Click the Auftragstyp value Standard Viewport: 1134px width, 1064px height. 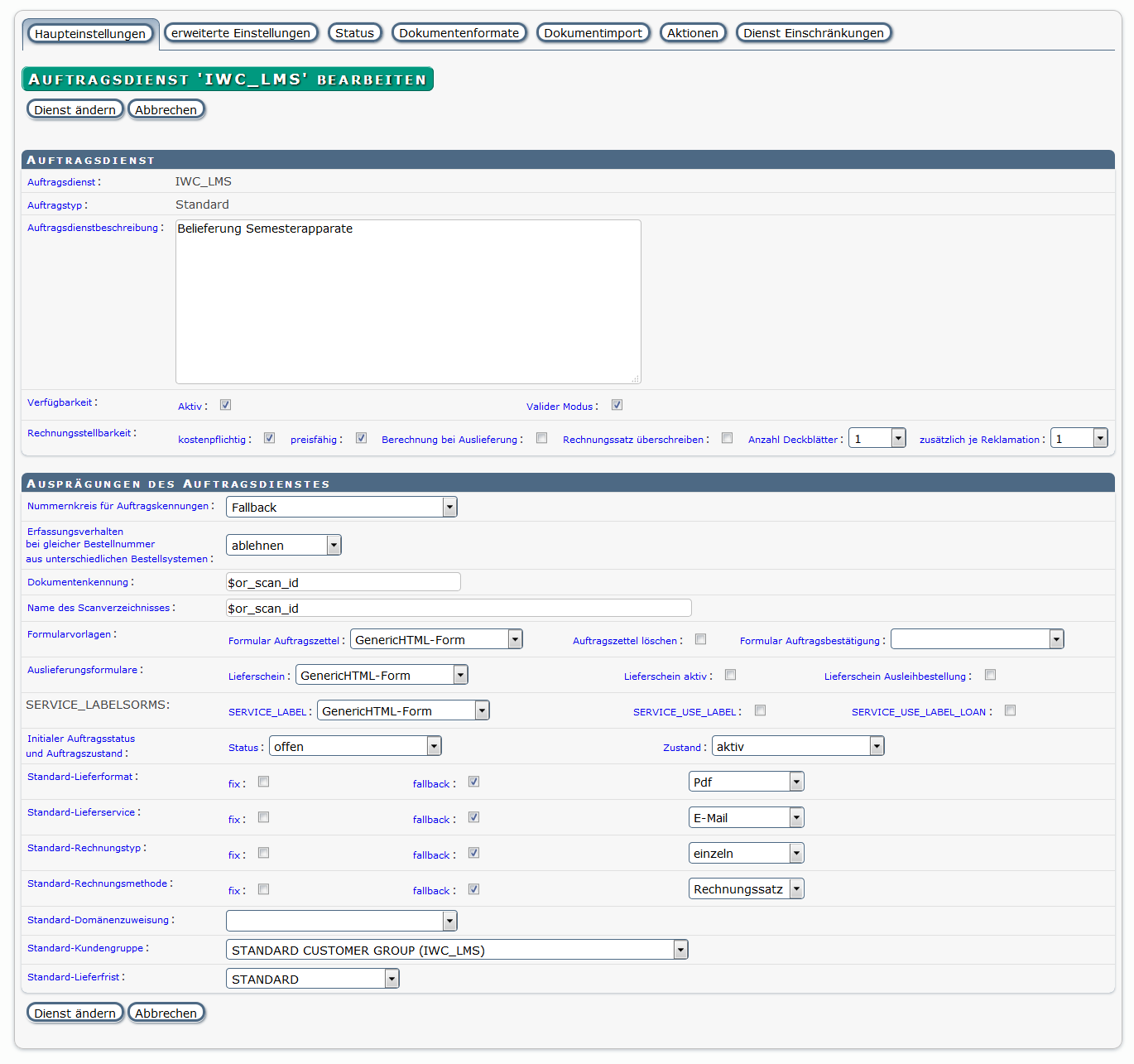(203, 205)
